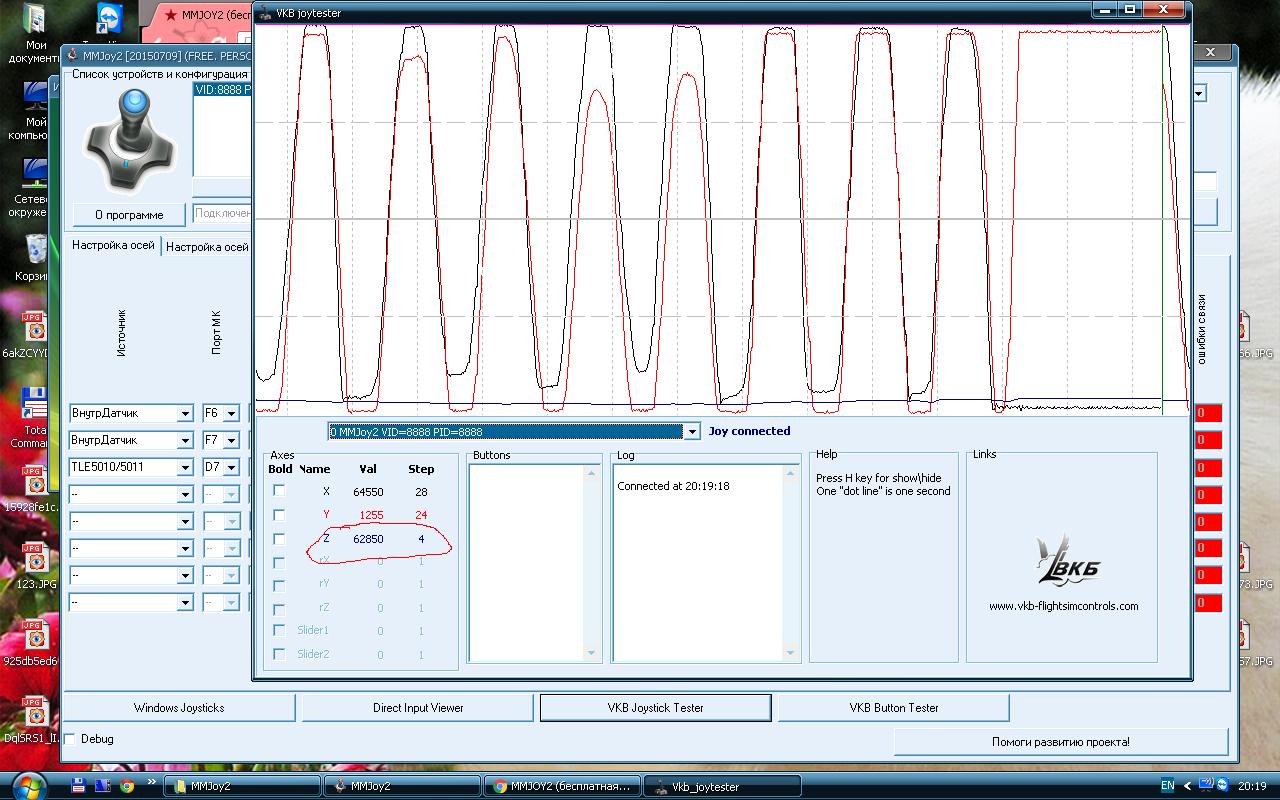Click the VKB joytester title bar icon
The height and width of the screenshot is (800, 1280).
point(265,12)
